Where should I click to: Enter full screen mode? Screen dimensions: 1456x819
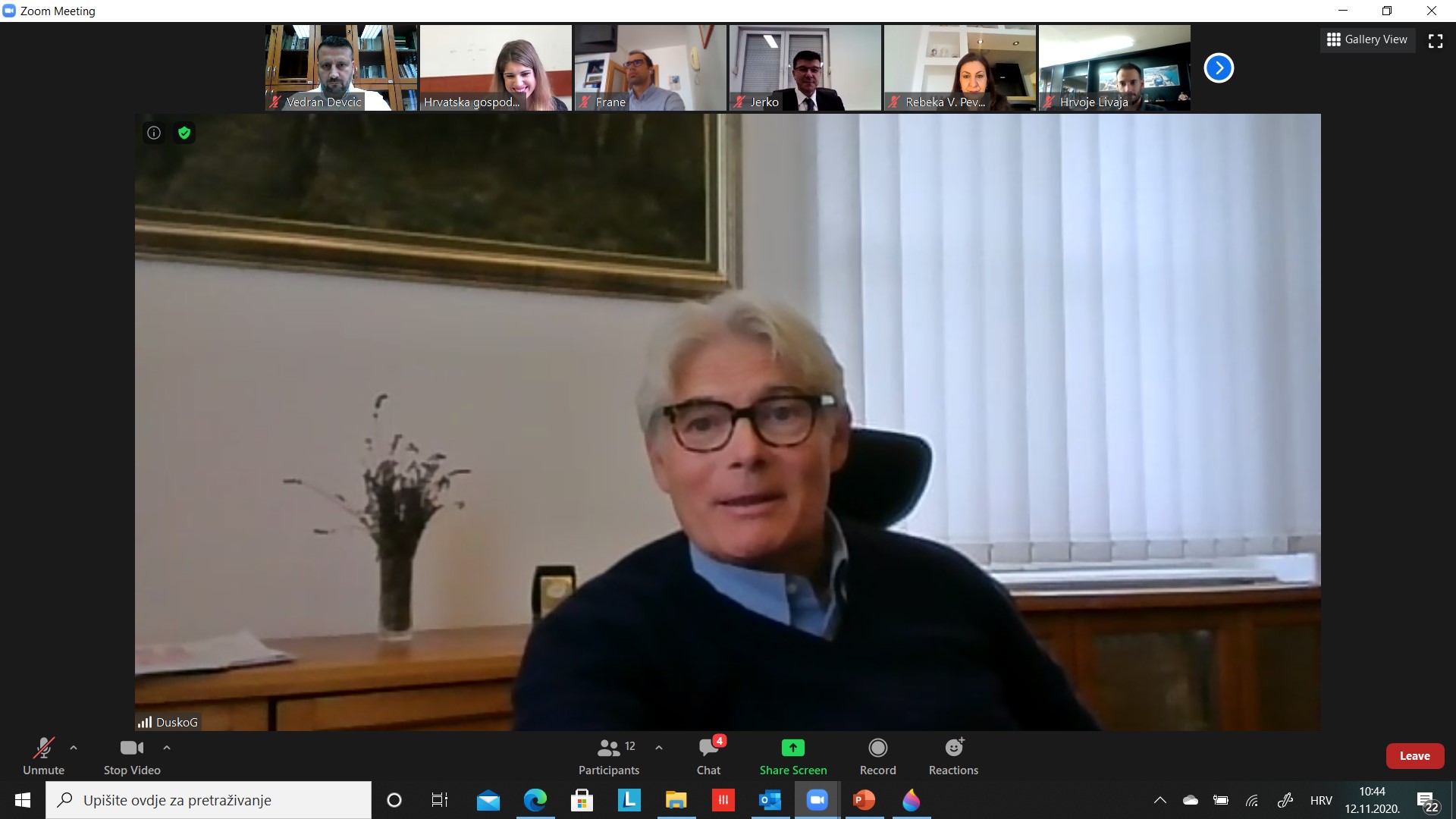pos(1436,41)
